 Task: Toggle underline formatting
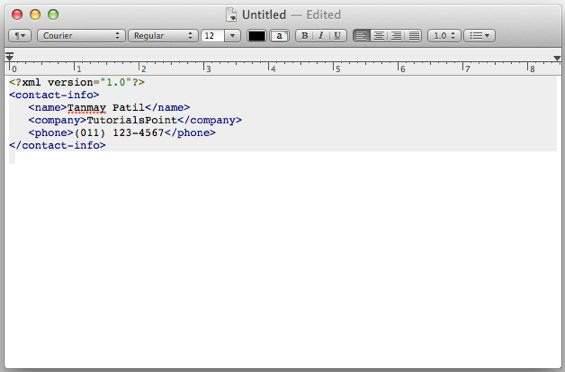[x=338, y=36]
